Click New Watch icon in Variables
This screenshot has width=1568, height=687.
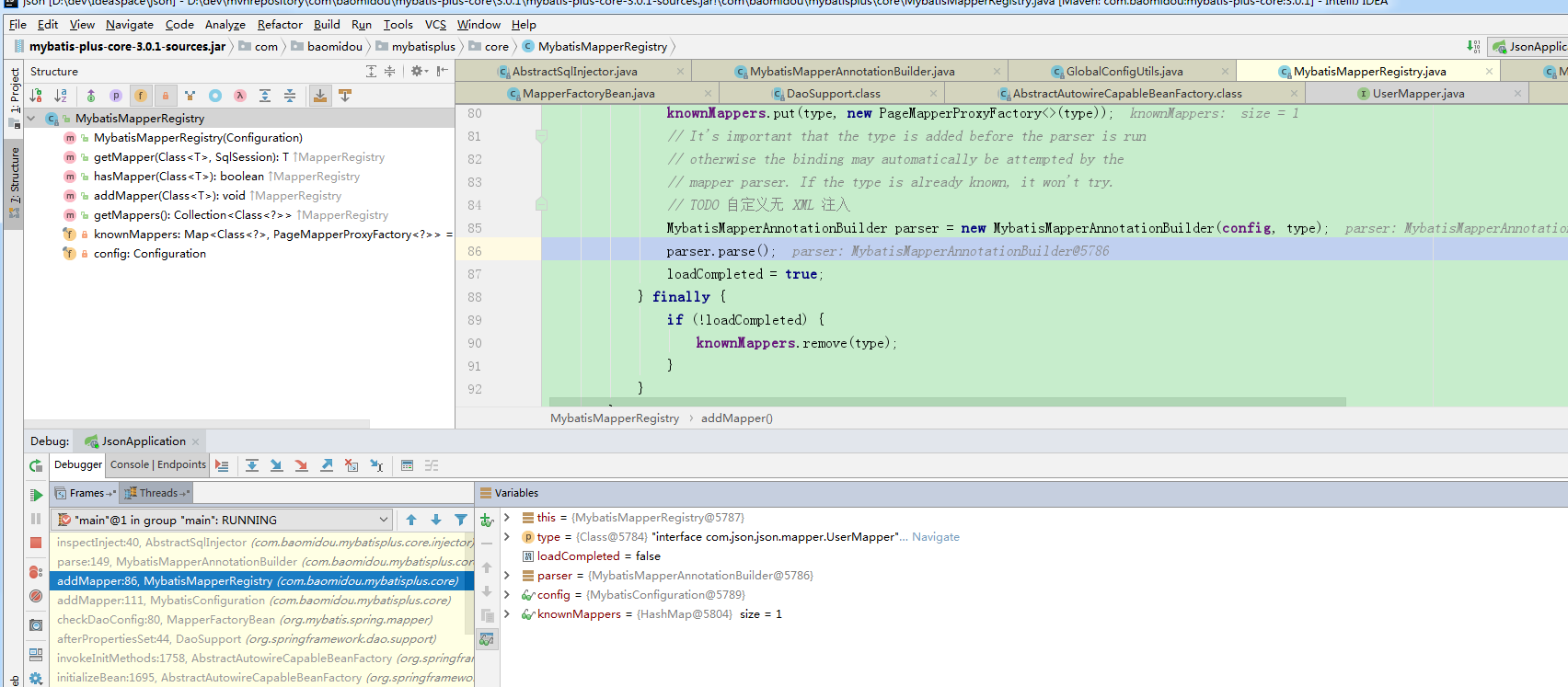[x=487, y=521]
